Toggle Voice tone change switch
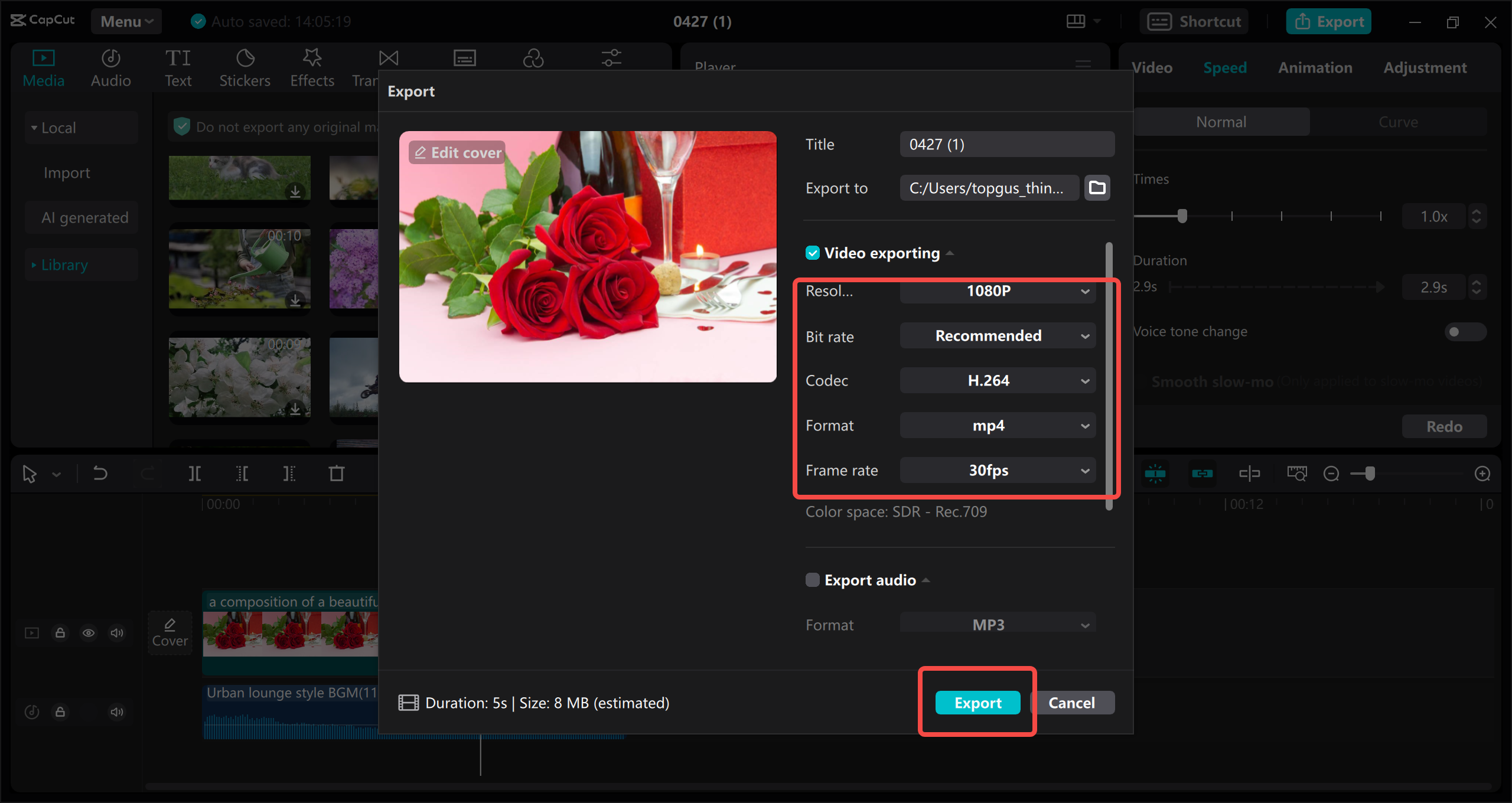1512x803 pixels. click(x=1459, y=331)
